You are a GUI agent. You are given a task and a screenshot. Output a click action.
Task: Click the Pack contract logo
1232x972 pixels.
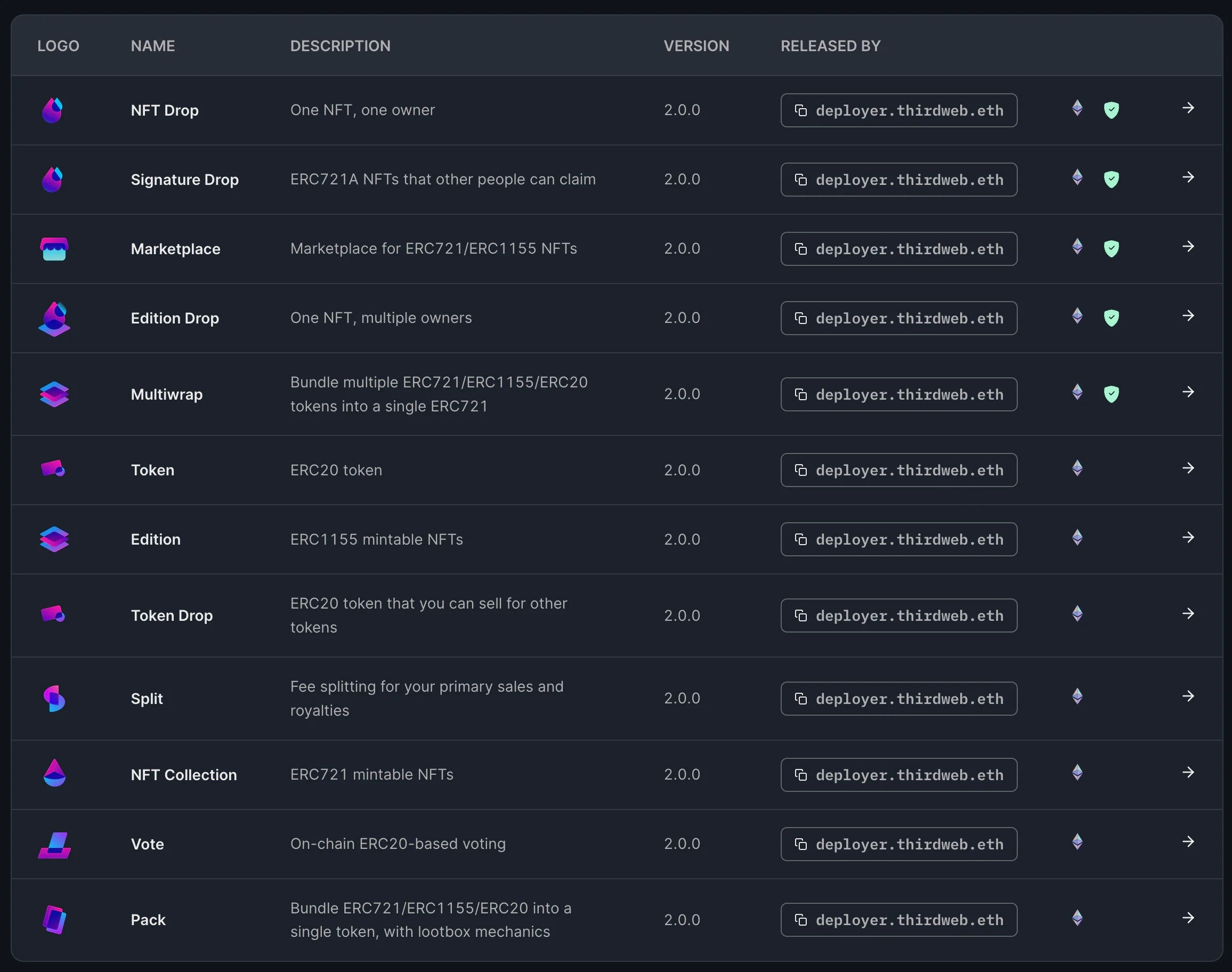click(x=54, y=920)
